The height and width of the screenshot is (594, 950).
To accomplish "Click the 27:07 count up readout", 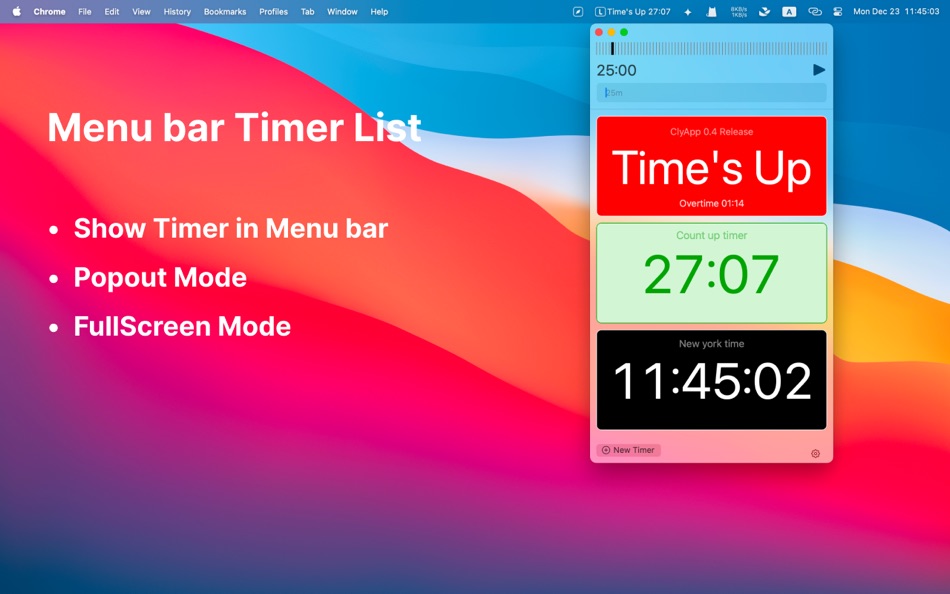I will pyautogui.click(x=711, y=274).
